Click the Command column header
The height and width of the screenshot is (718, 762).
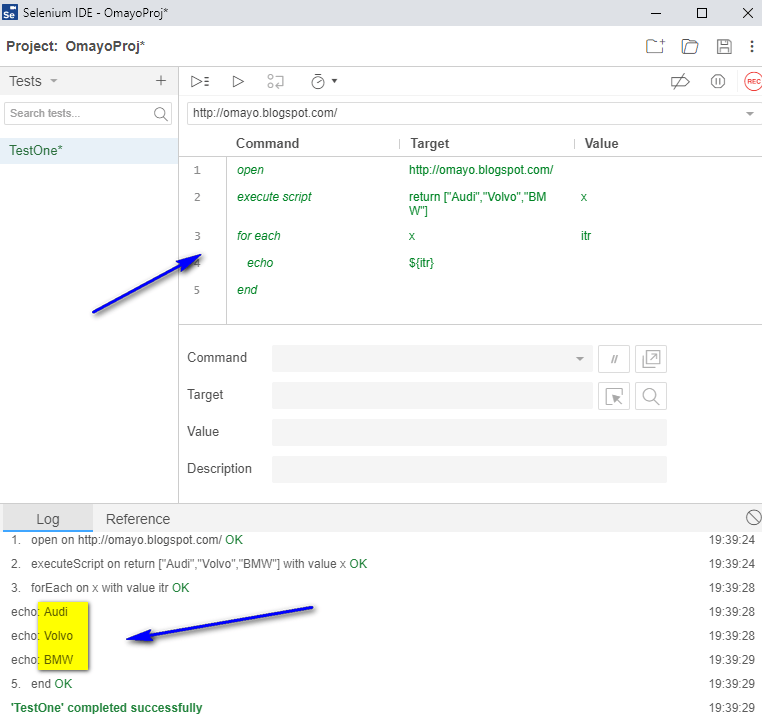267,143
